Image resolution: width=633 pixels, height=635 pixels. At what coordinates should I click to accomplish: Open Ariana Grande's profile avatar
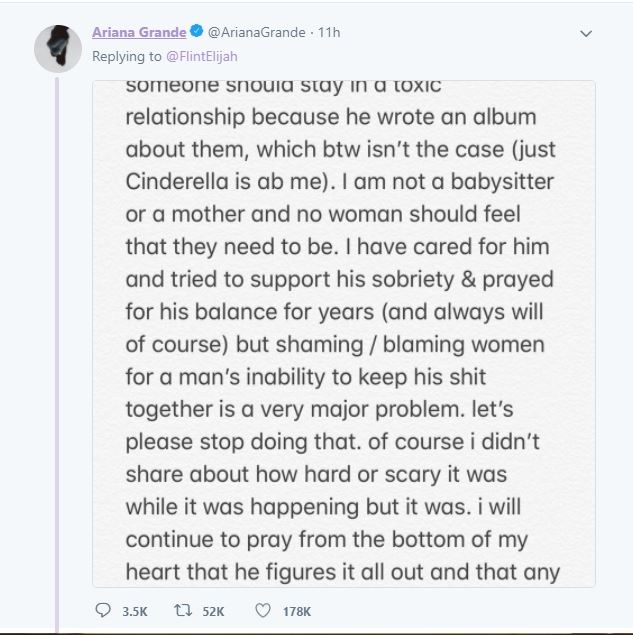coord(58,47)
